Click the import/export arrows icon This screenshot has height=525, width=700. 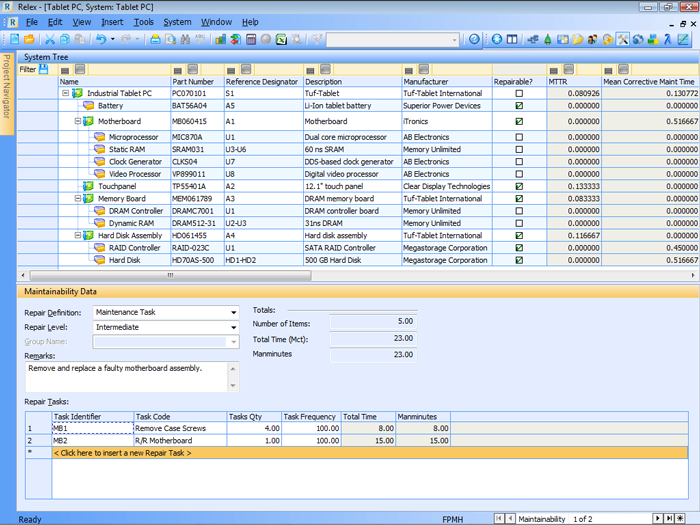236,39
